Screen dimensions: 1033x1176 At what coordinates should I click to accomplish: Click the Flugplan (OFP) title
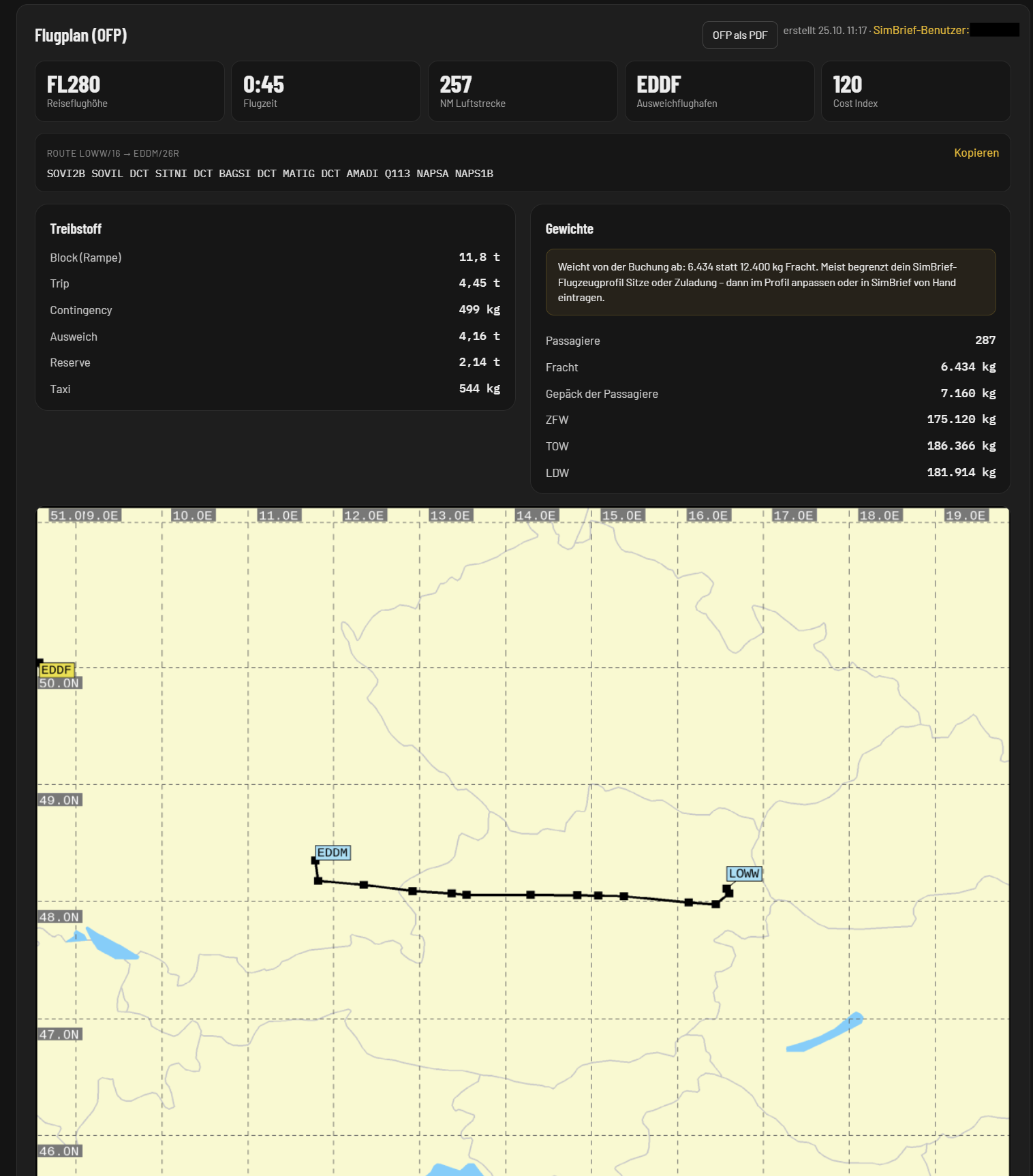pyautogui.click(x=81, y=35)
